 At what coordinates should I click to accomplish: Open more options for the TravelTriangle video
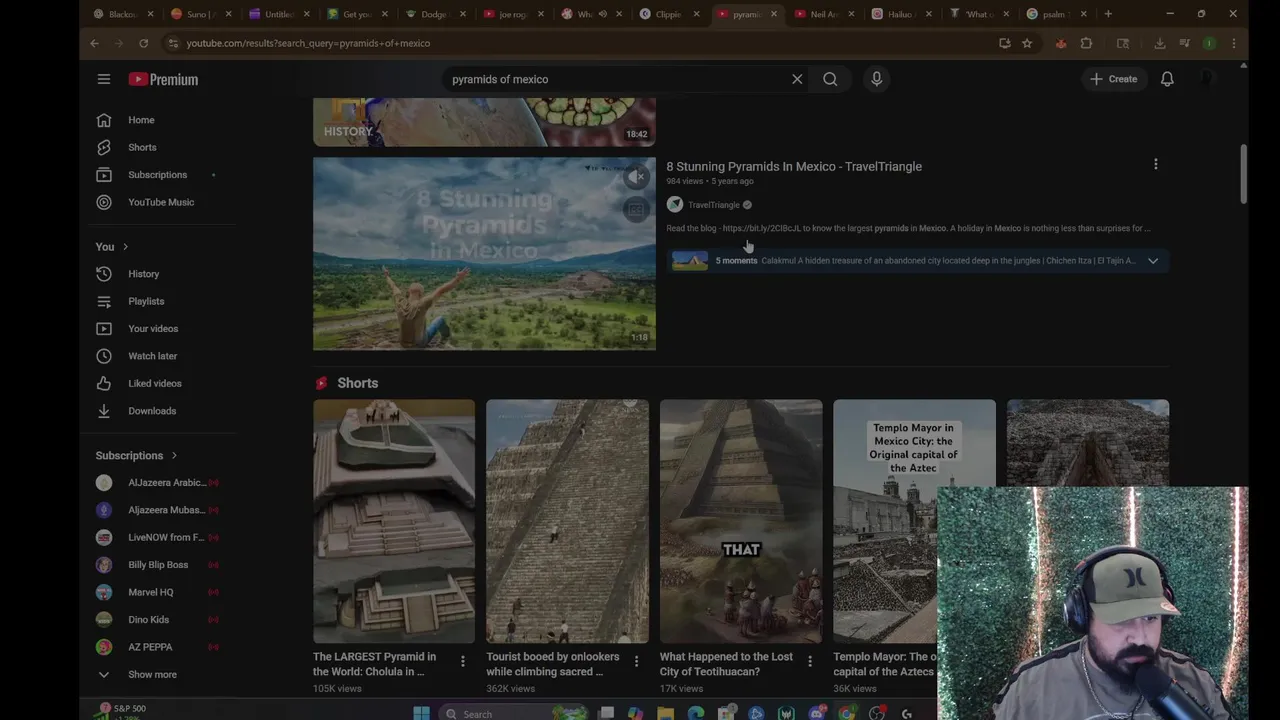point(1155,164)
